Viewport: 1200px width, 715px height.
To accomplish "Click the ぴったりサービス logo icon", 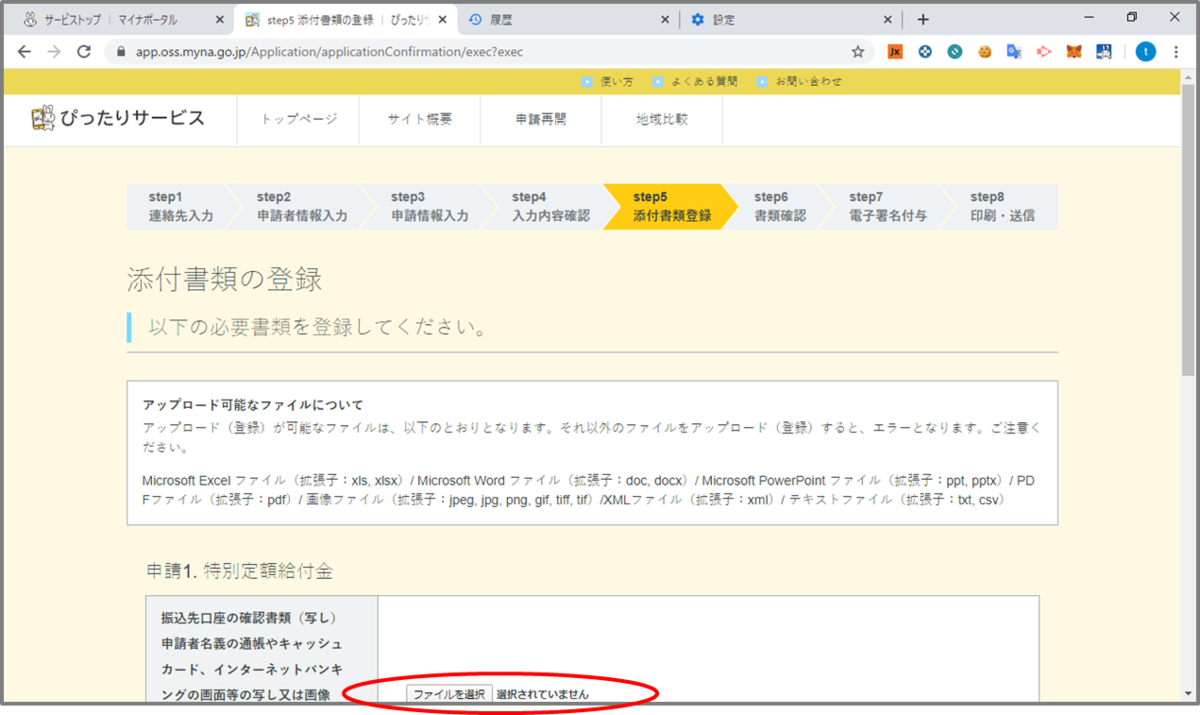I will [43, 116].
